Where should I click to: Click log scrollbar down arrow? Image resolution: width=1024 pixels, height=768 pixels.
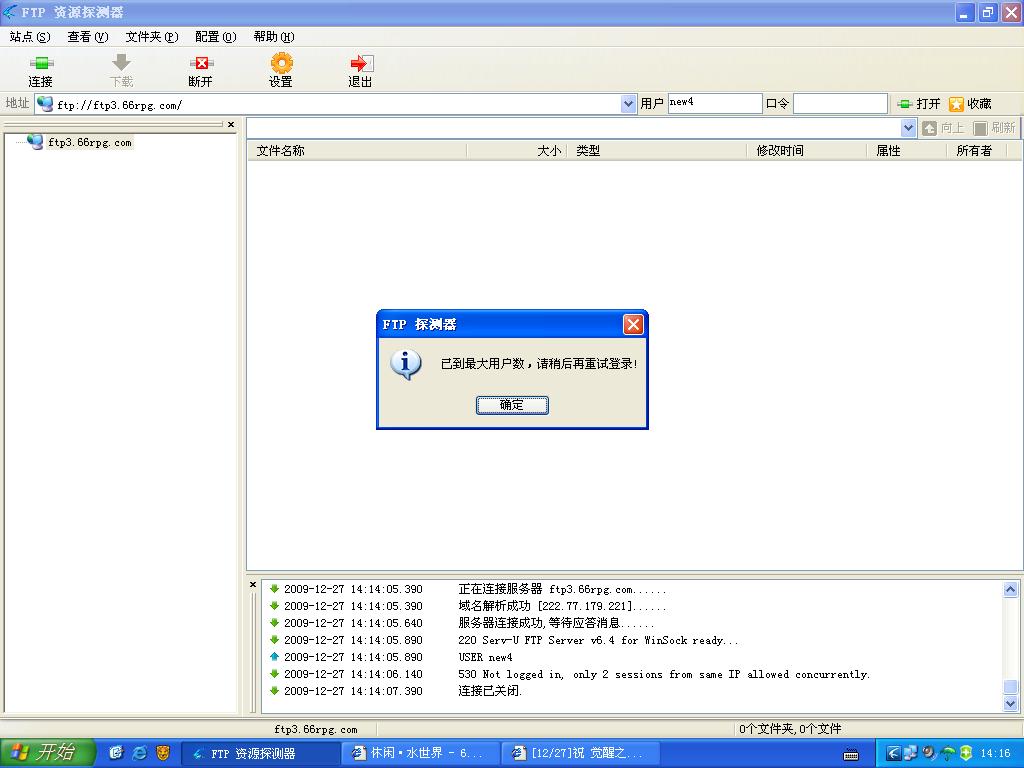(1010, 704)
